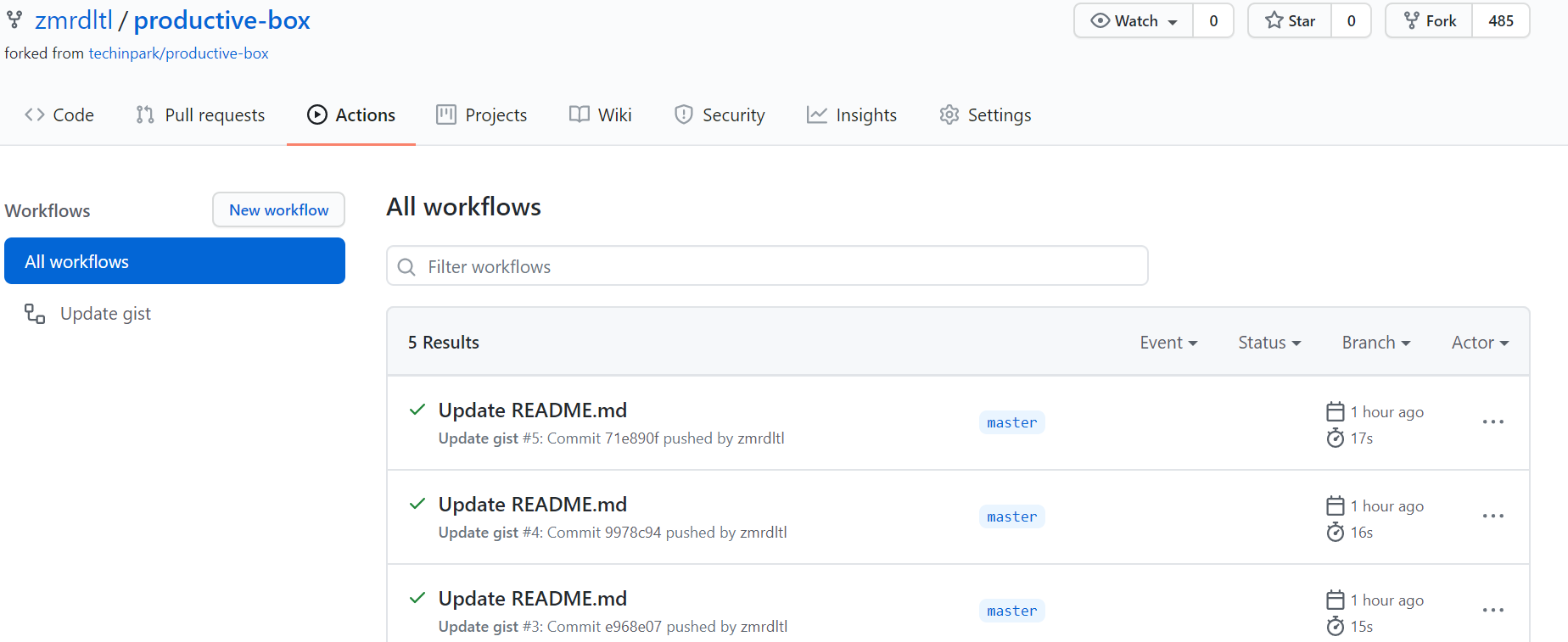Viewport: 1568px width, 642px height.
Task: Click the workflow icon next to Update gist
Action: coord(35,314)
